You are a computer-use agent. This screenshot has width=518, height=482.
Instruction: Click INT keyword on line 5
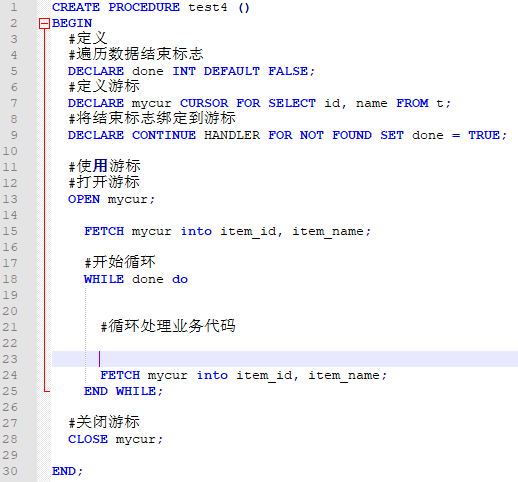pyautogui.click(x=184, y=71)
